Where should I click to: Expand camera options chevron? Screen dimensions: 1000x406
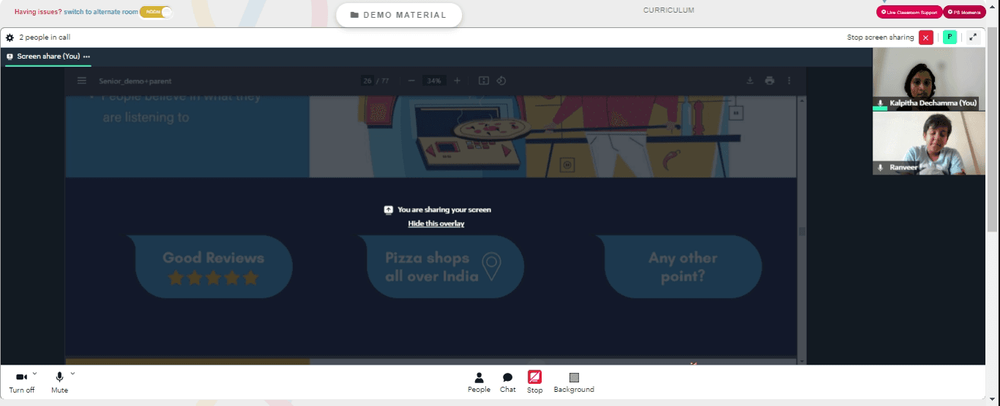[34, 374]
